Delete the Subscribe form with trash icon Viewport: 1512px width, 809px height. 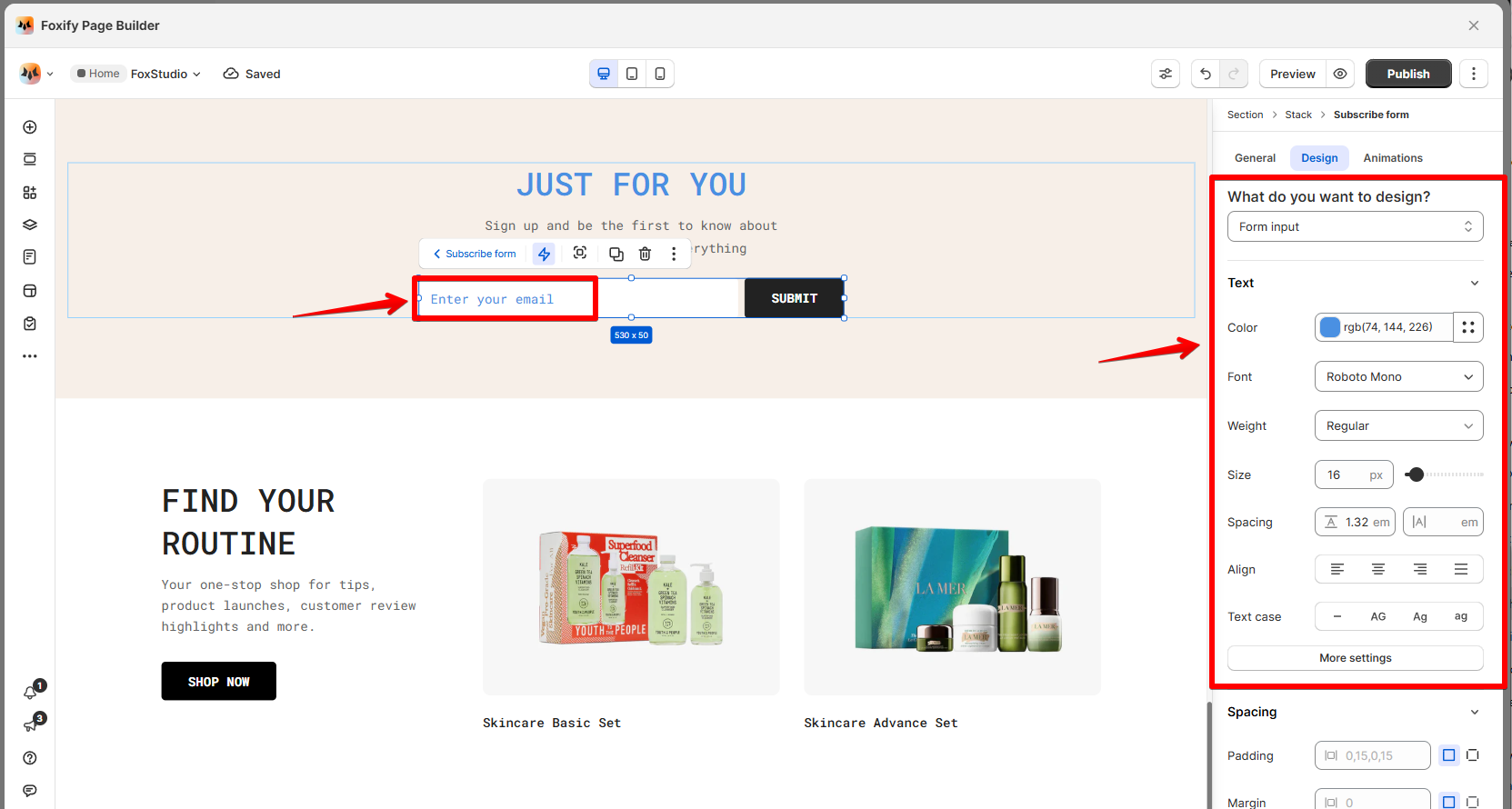pos(645,254)
